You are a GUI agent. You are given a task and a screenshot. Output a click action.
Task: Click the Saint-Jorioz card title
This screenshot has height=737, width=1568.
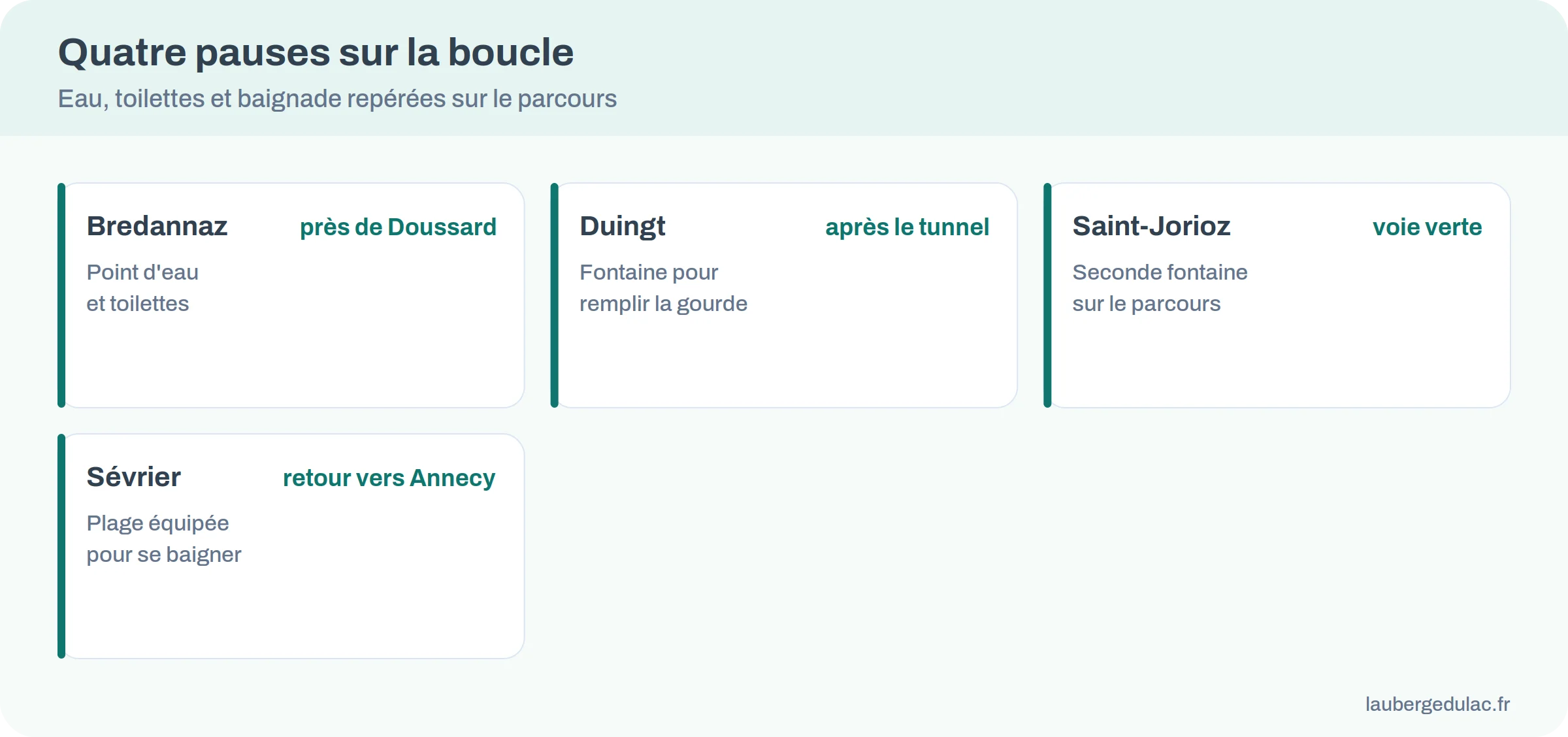[1151, 226]
